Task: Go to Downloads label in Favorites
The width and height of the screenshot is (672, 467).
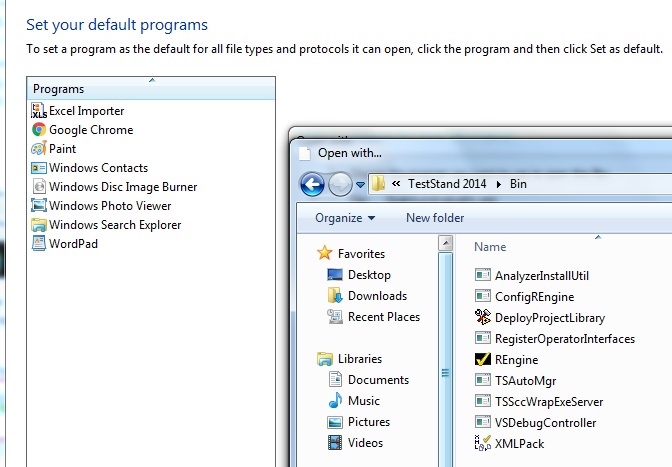Action: [377, 296]
